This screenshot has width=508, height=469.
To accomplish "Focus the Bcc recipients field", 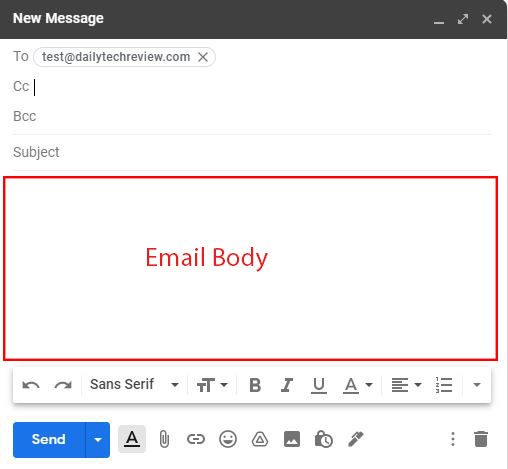I will click(252, 117).
